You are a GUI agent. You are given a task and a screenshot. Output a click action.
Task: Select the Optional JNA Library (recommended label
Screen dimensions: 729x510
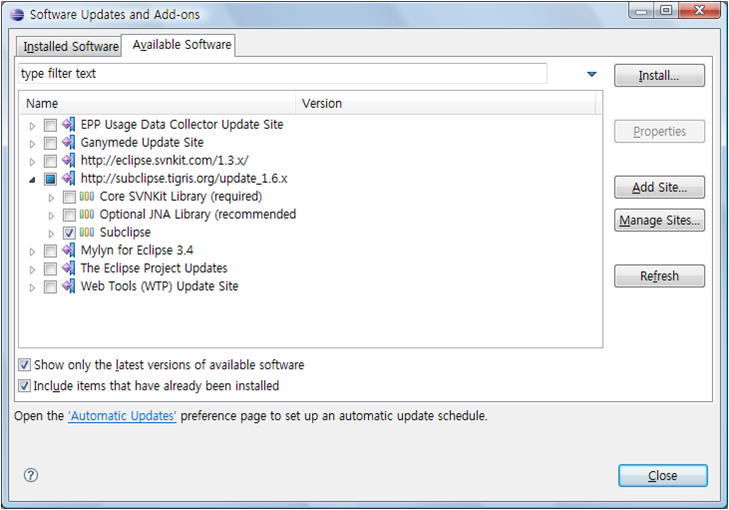point(198,214)
